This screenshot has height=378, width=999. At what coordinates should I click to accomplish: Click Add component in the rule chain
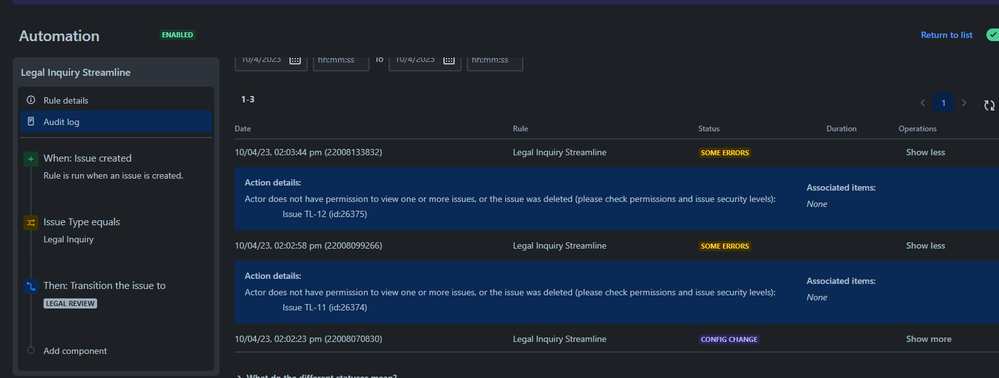(x=75, y=351)
